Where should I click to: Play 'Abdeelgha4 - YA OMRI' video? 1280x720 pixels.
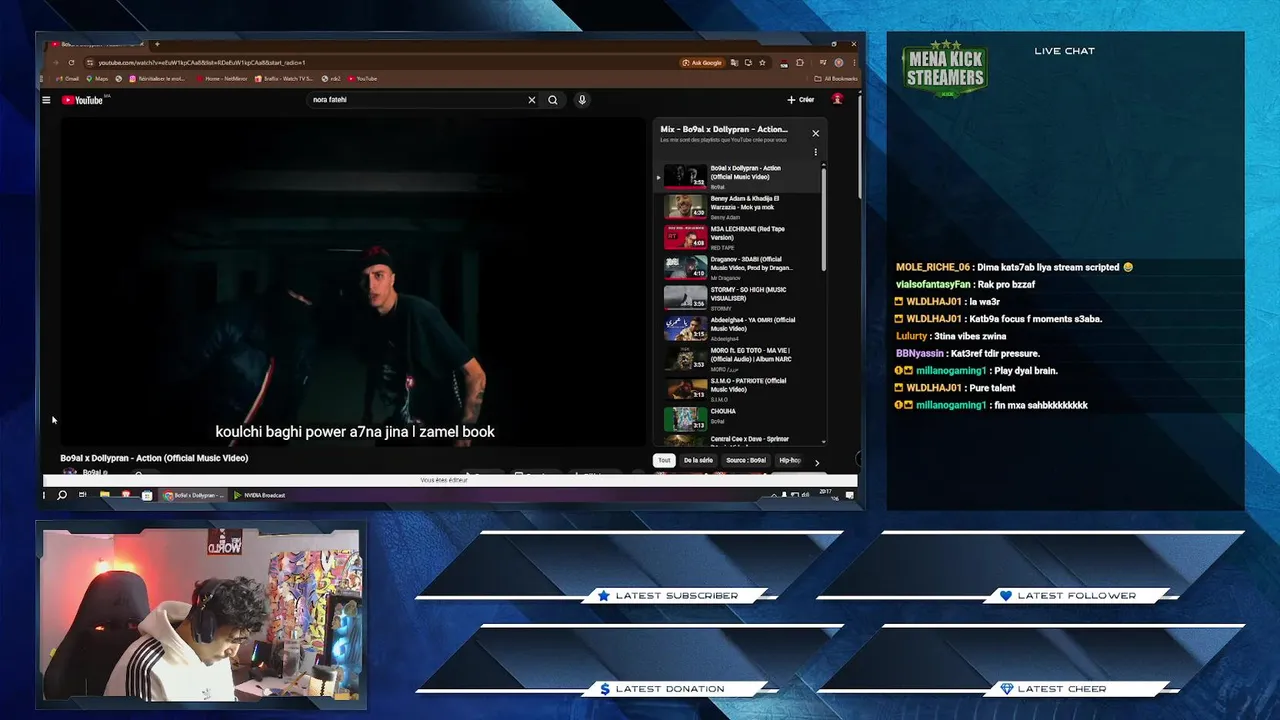tap(738, 328)
